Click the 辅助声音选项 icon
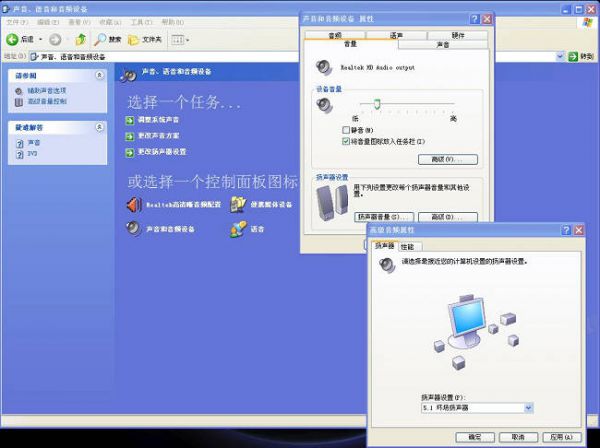 19,91
